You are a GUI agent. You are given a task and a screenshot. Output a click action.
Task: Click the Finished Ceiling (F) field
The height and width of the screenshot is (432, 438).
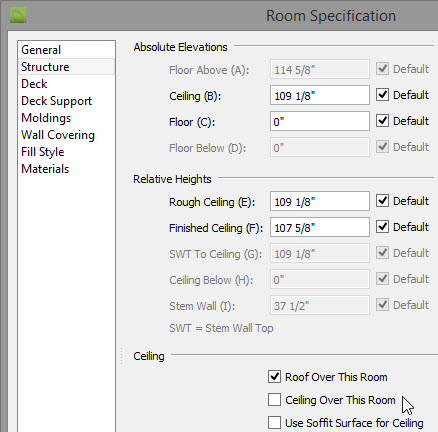(320, 227)
